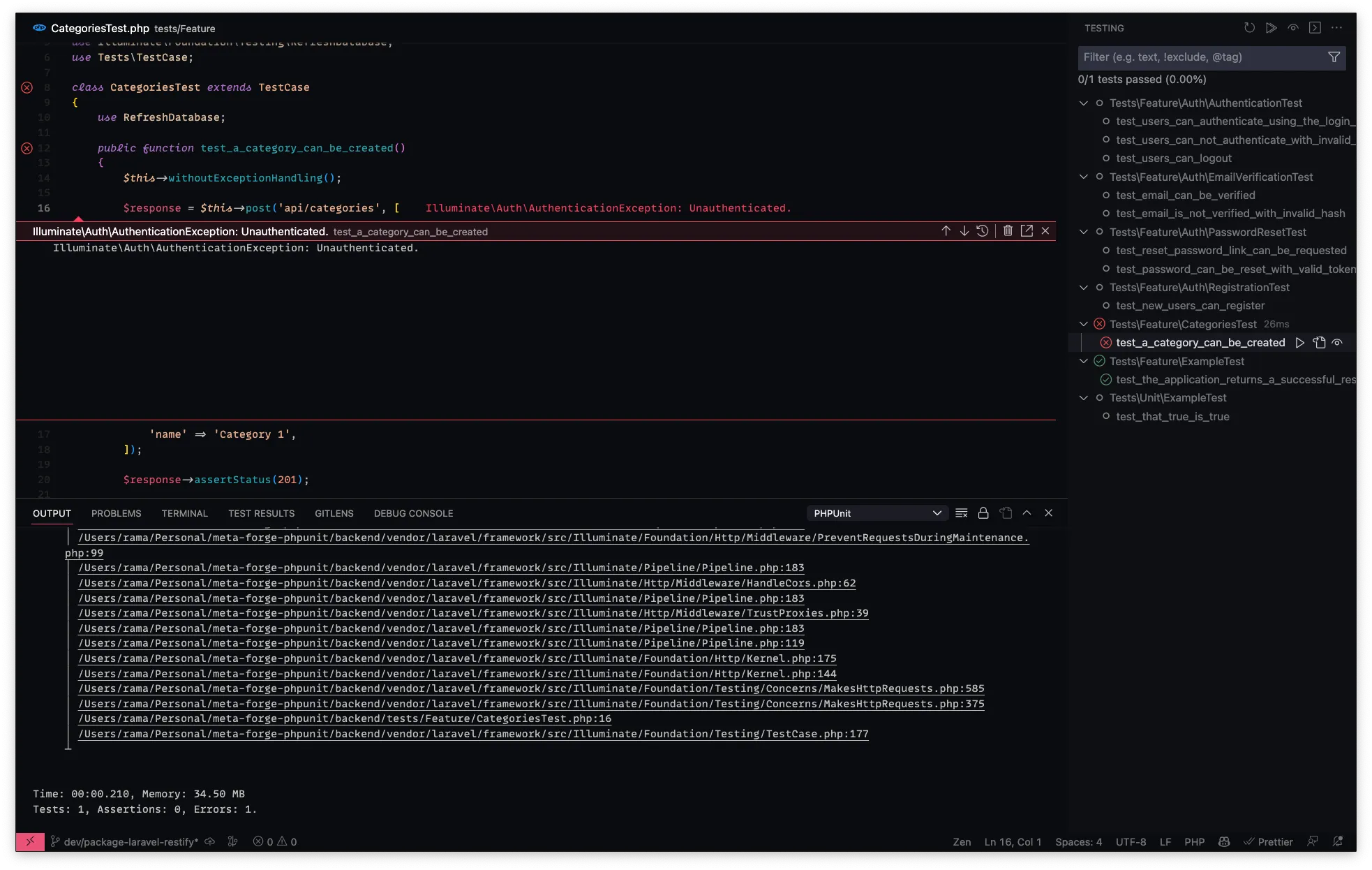This screenshot has height=870, width=1372.
Task: Refresh tests in Testing panel
Action: (x=1249, y=28)
